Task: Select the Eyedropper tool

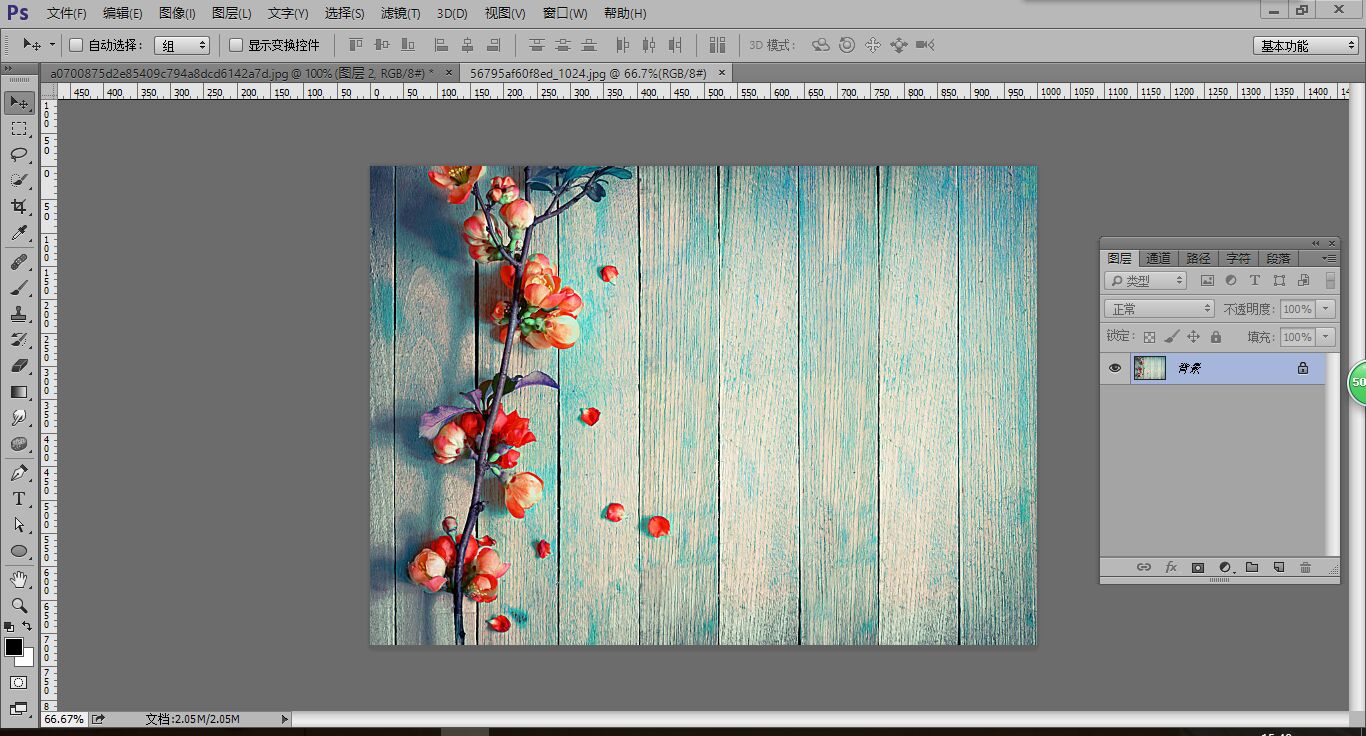Action: coord(19,234)
